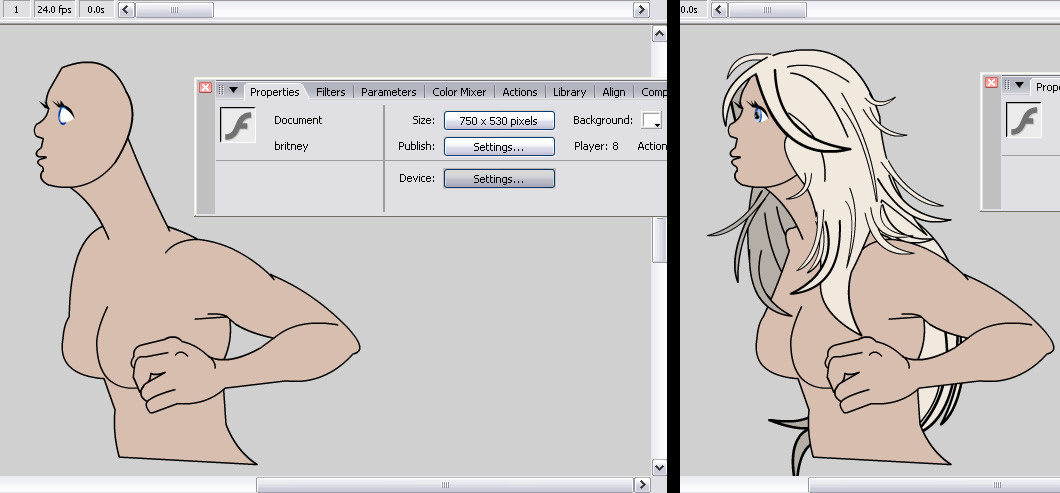Click timeline scroll right arrow in bald-figure window

642,9
